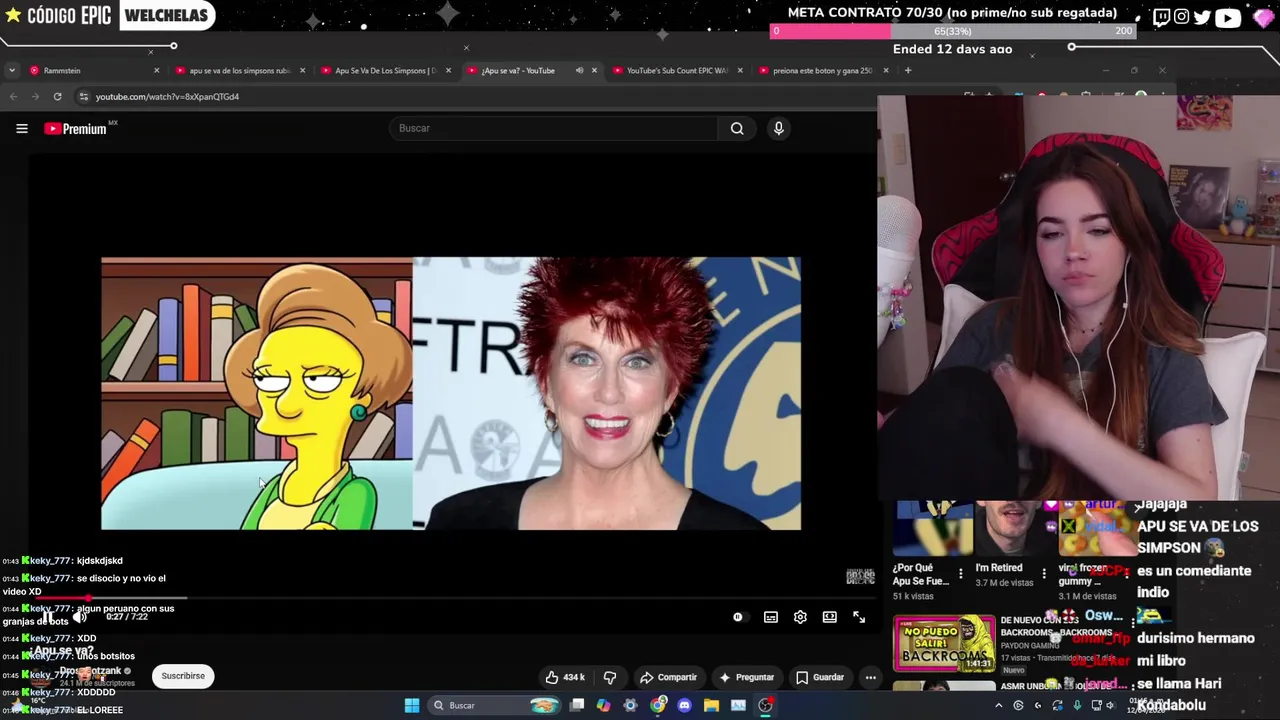
Task: Close the Rammstein tab
Action: click(x=156, y=71)
